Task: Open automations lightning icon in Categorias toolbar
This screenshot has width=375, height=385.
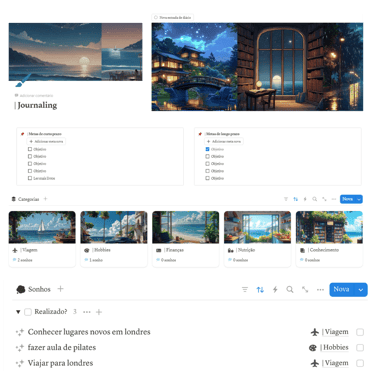Action: [305, 199]
